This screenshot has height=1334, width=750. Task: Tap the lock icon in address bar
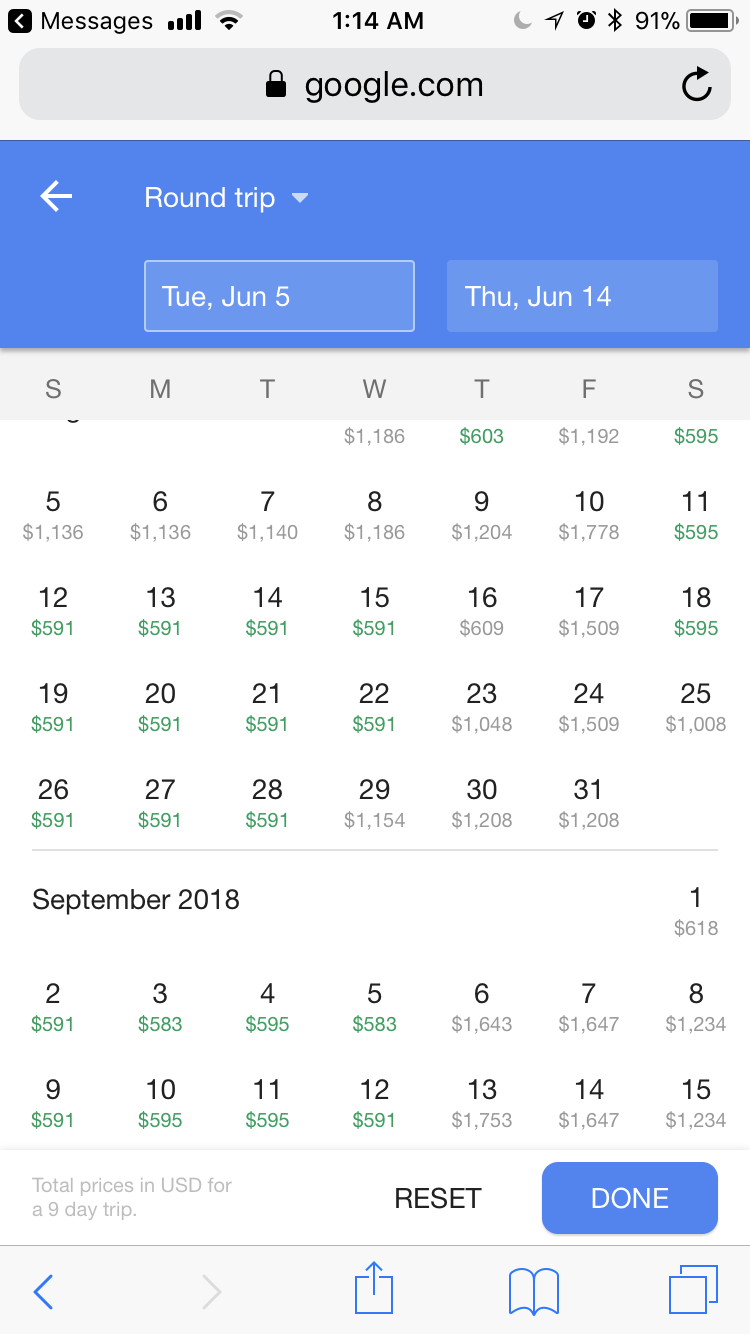click(275, 85)
